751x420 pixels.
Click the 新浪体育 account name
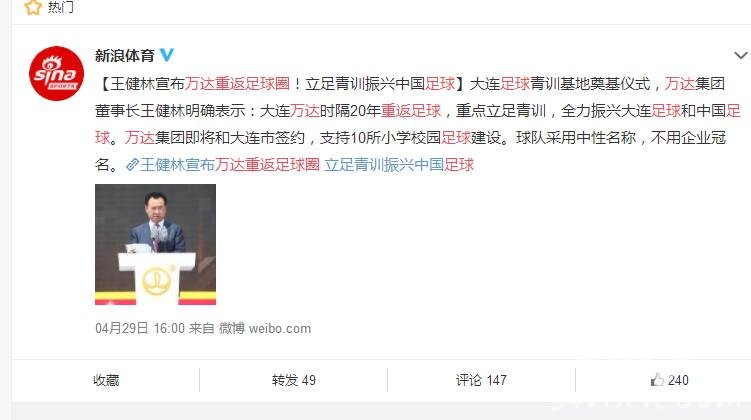[x=125, y=56]
